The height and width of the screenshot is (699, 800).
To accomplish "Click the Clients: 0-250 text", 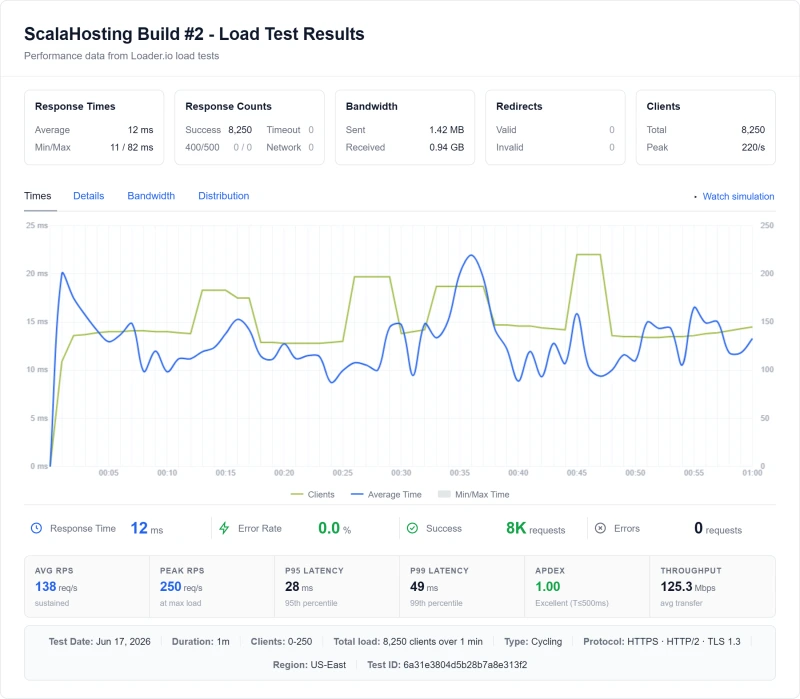I will [x=281, y=641].
